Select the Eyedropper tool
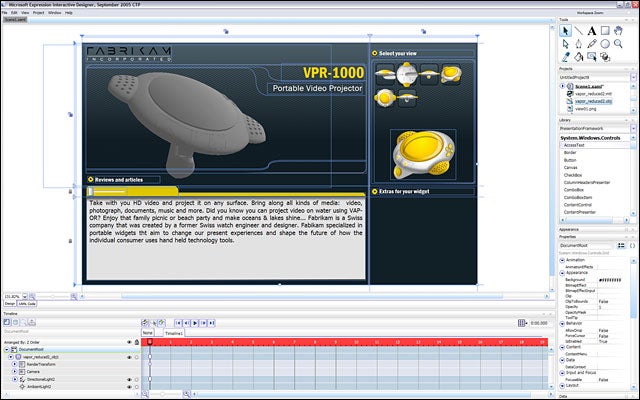 point(565,57)
